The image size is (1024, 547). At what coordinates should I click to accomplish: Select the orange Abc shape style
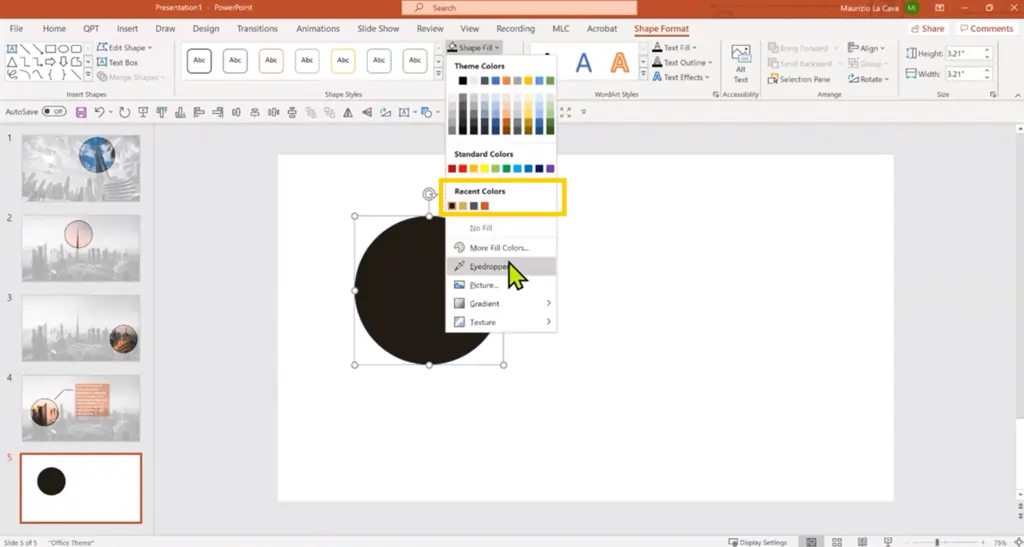click(x=271, y=61)
